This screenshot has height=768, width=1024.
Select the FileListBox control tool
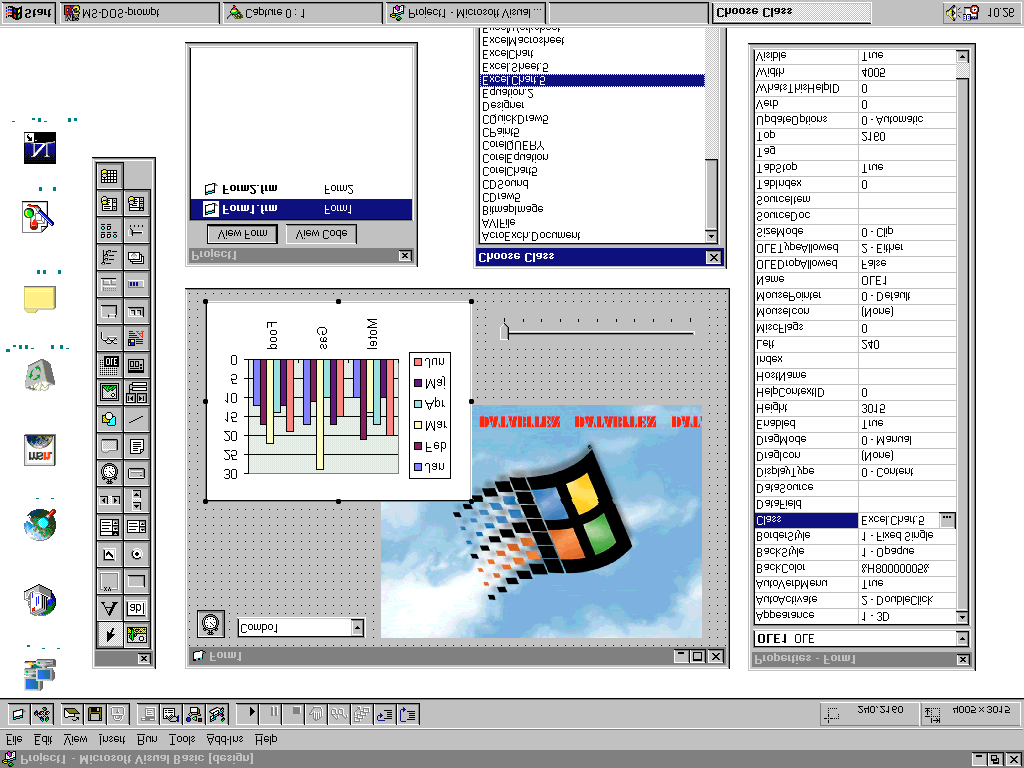(x=136, y=446)
